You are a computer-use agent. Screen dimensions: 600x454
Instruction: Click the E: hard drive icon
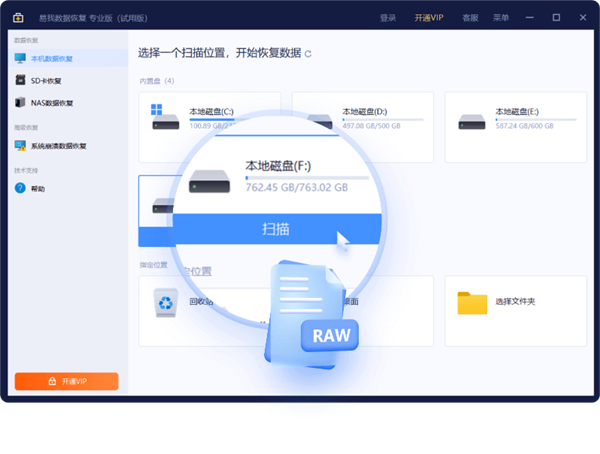click(471, 122)
